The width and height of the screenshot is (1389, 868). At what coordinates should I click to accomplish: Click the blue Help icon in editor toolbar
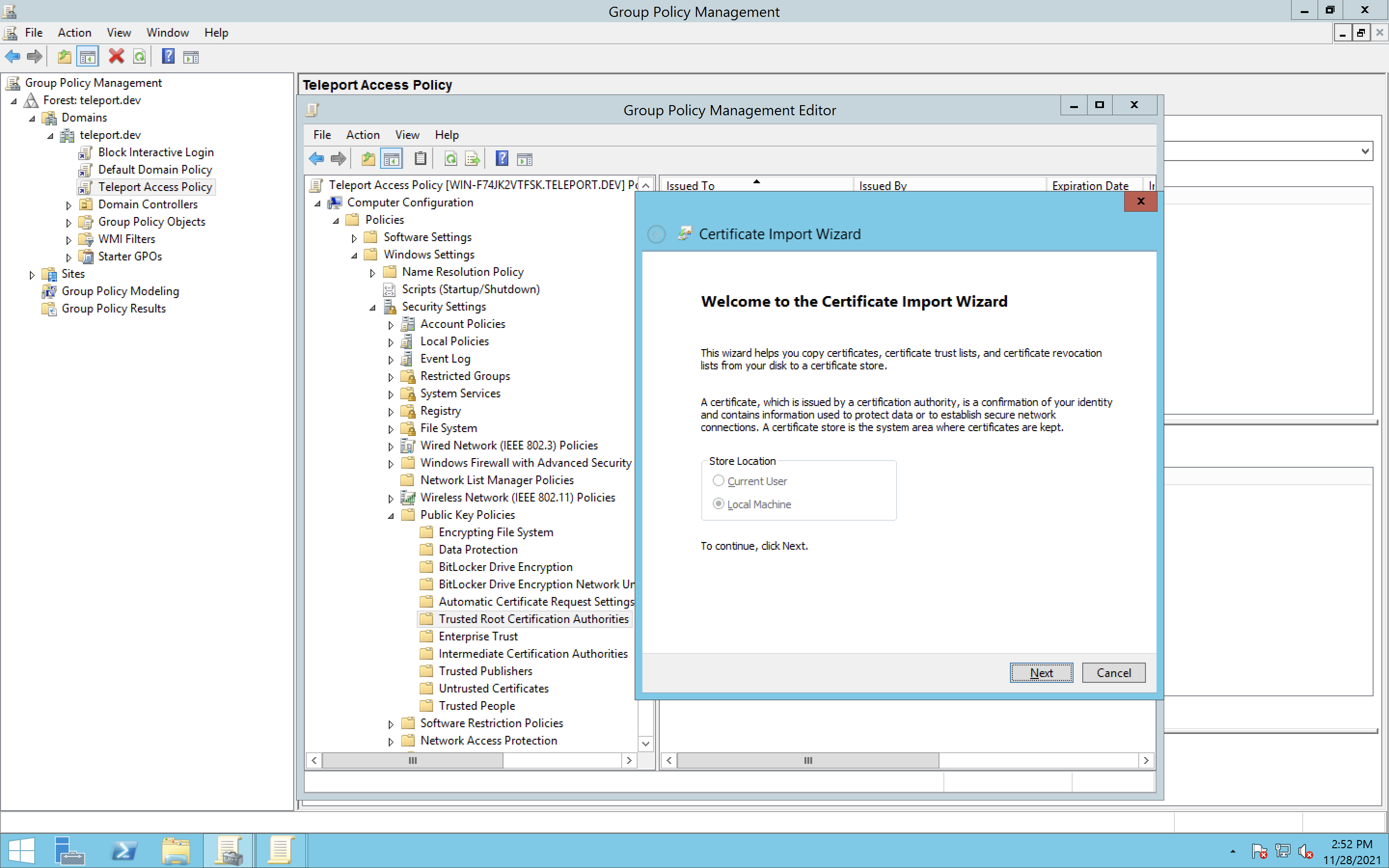502,159
